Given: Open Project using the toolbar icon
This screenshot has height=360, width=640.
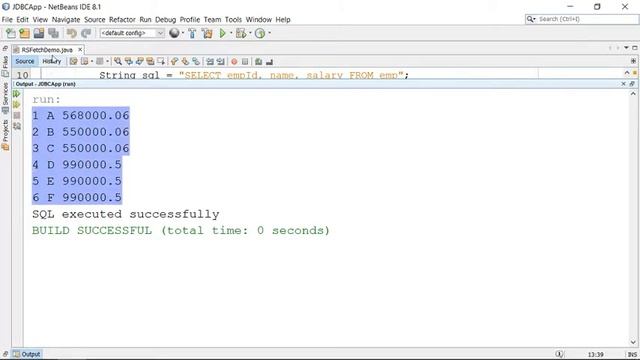Looking at the screenshot, I should click(x=39, y=33).
